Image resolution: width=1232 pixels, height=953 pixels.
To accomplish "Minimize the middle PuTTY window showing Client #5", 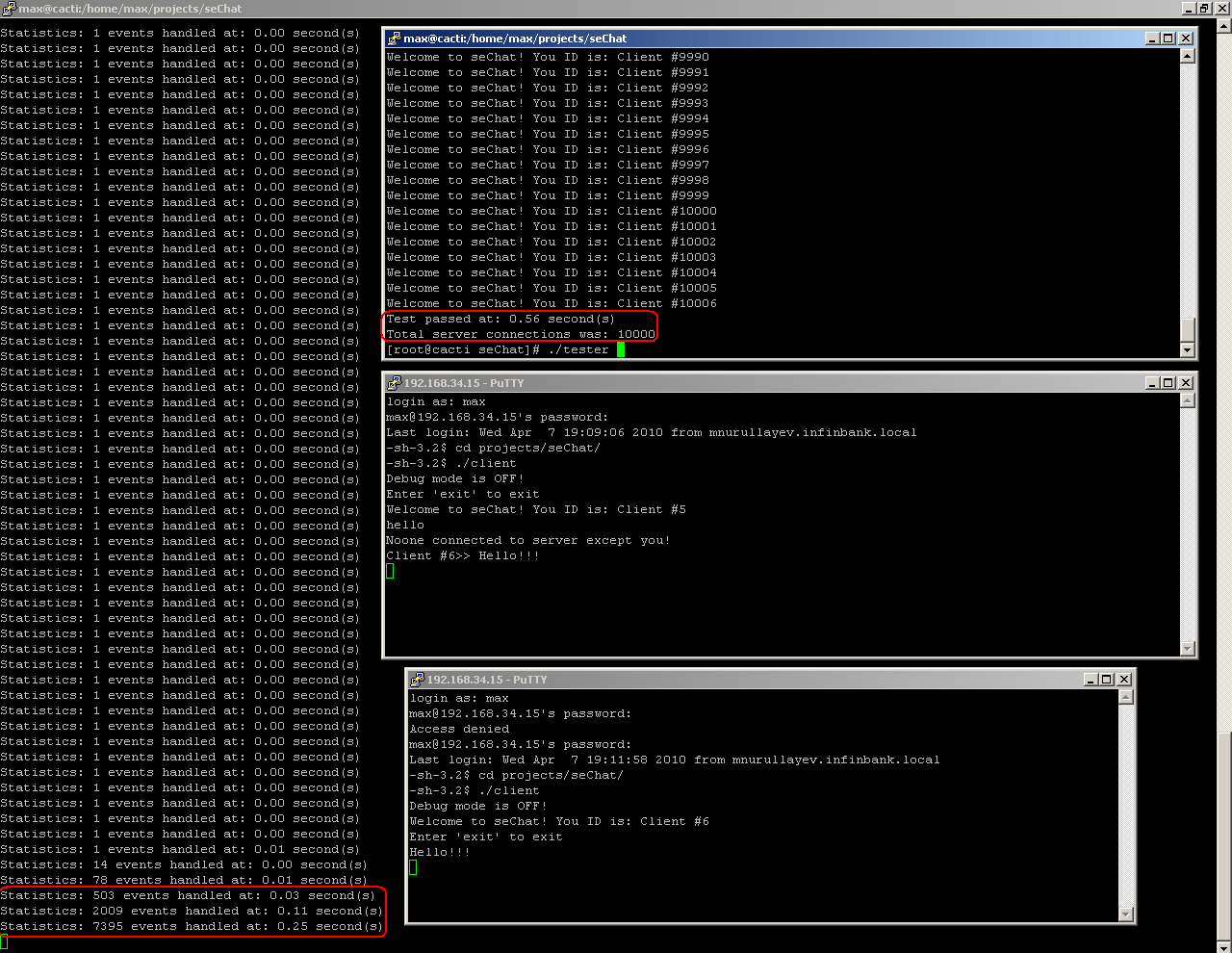I will 1153,383.
